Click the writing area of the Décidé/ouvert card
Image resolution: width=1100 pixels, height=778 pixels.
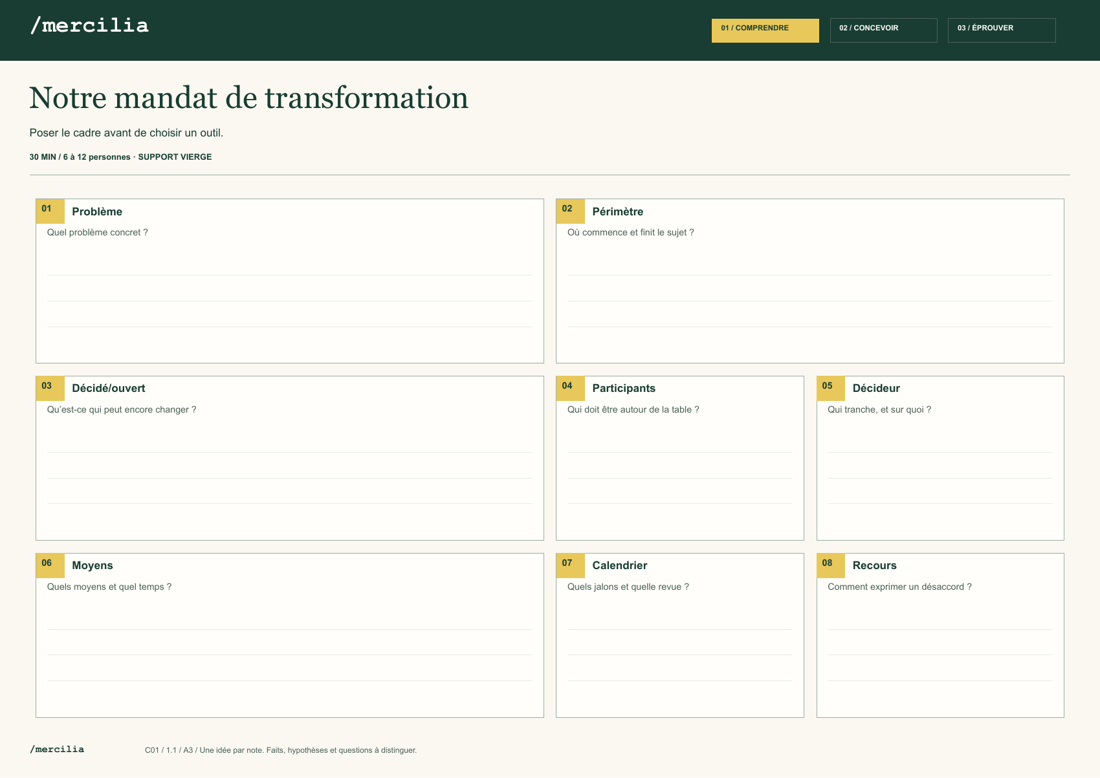coord(290,478)
